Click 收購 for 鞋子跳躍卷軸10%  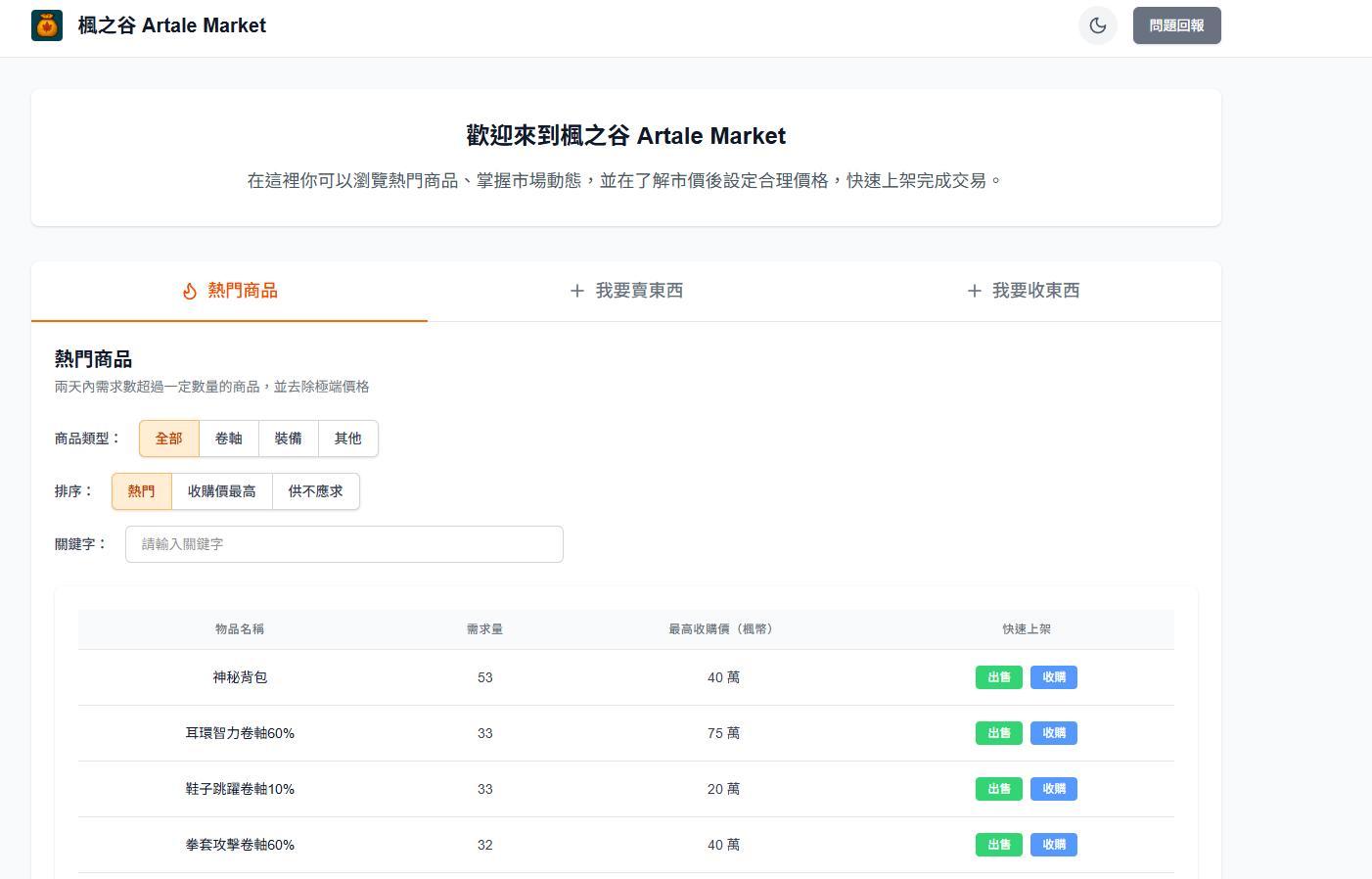tap(1053, 789)
